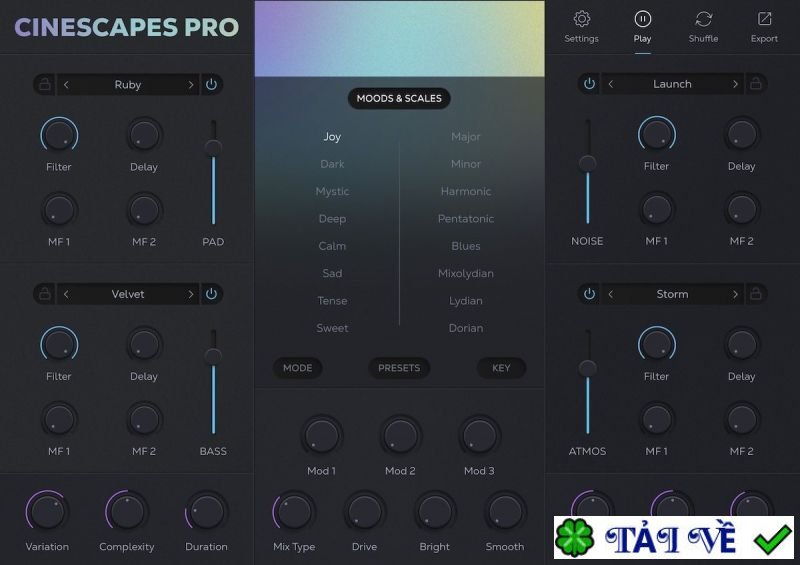Toggle power for the Velvet bass layer

coord(211,294)
